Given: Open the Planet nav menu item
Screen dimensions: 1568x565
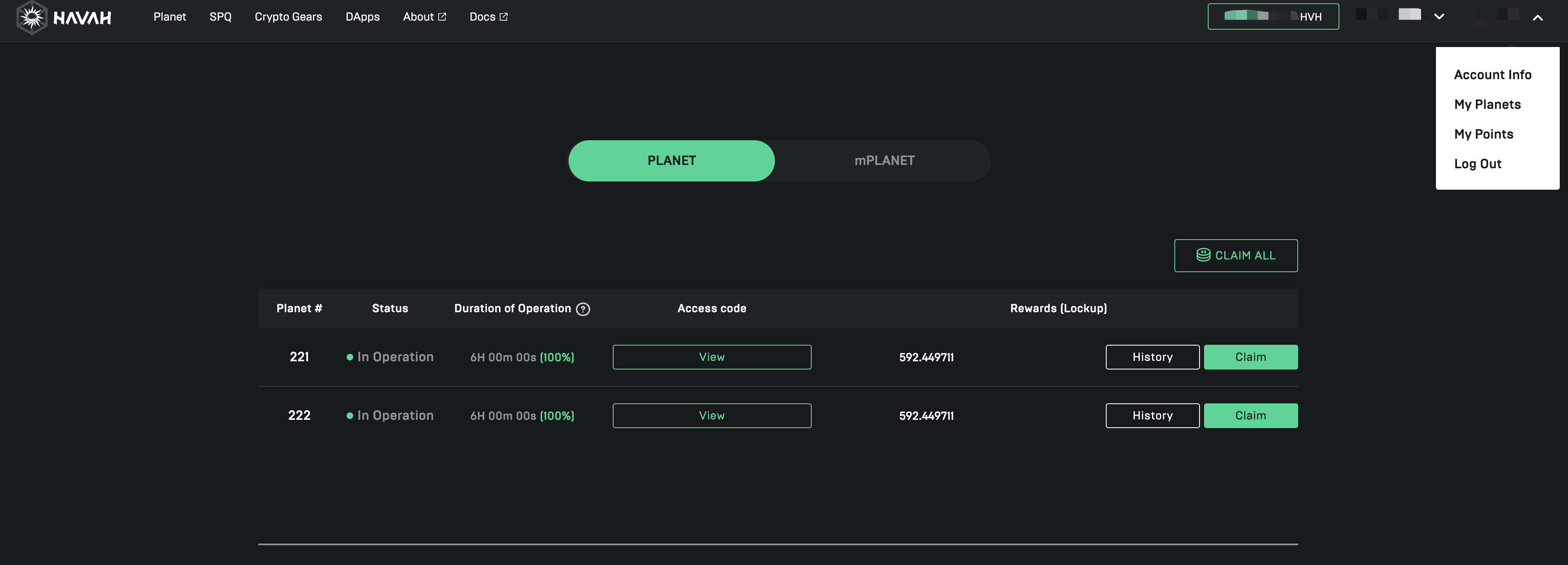Looking at the screenshot, I should click(169, 17).
